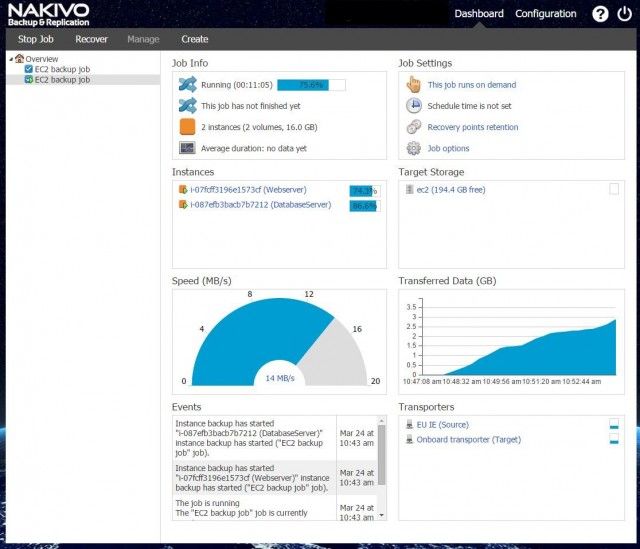Click the schedule clock icon

(x=413, y=106)
